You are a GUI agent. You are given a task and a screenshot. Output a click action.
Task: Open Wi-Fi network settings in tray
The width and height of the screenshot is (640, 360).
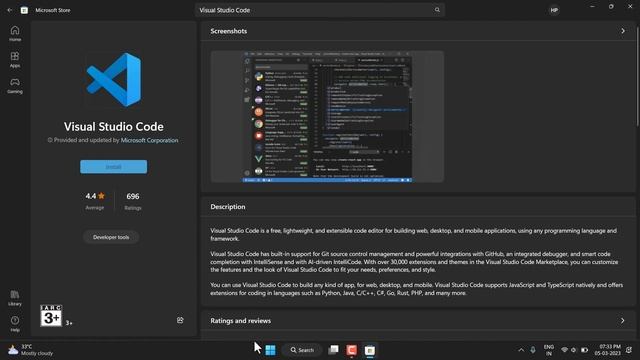[564, 350]
